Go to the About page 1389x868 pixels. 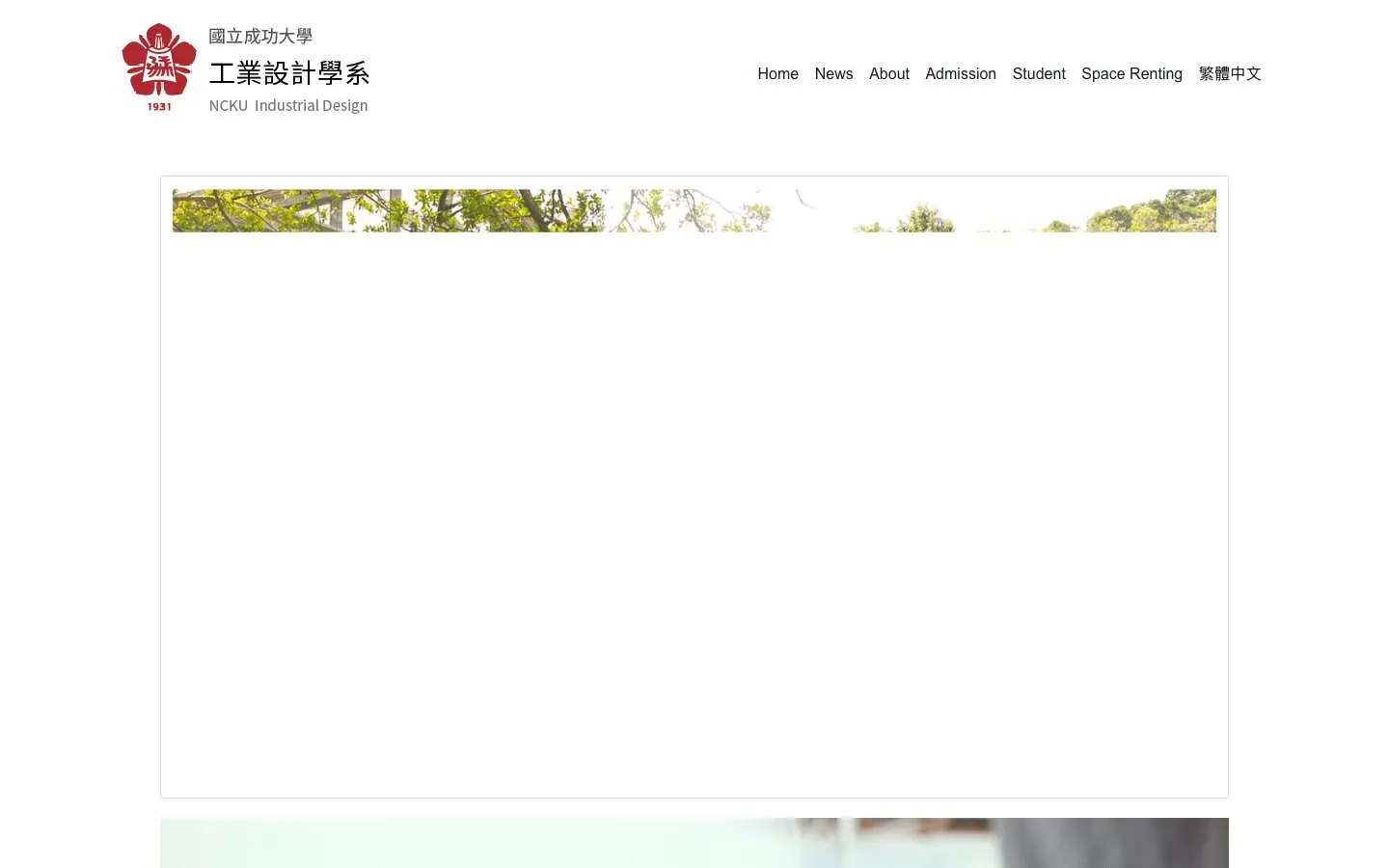[x=889, y=74]
